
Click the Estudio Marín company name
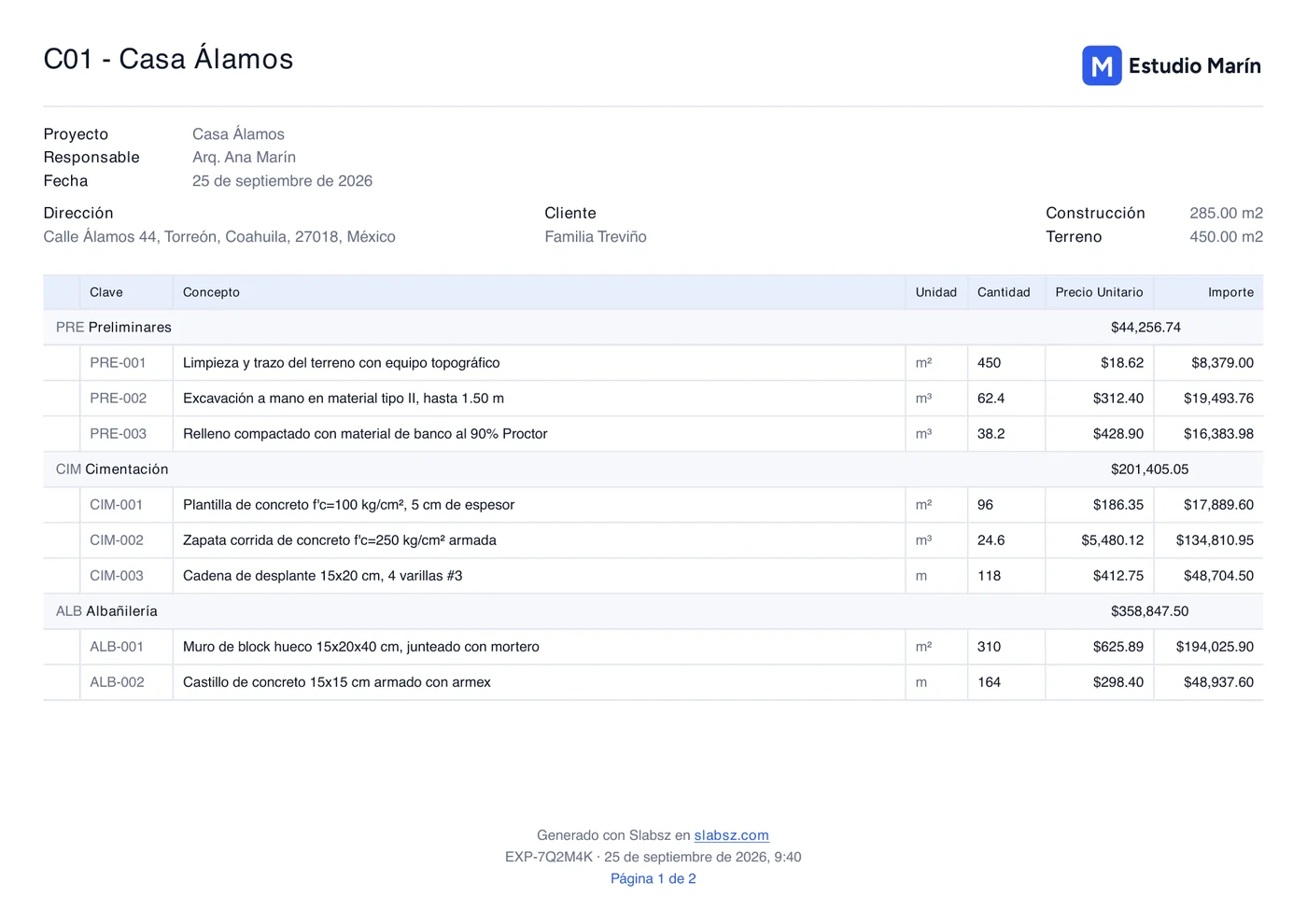tap(1194, 66)
